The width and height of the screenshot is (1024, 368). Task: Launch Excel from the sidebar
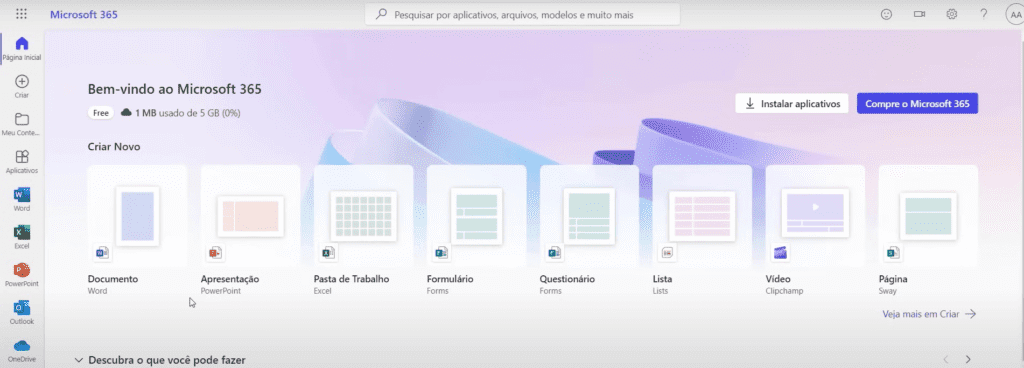[22, 238]
